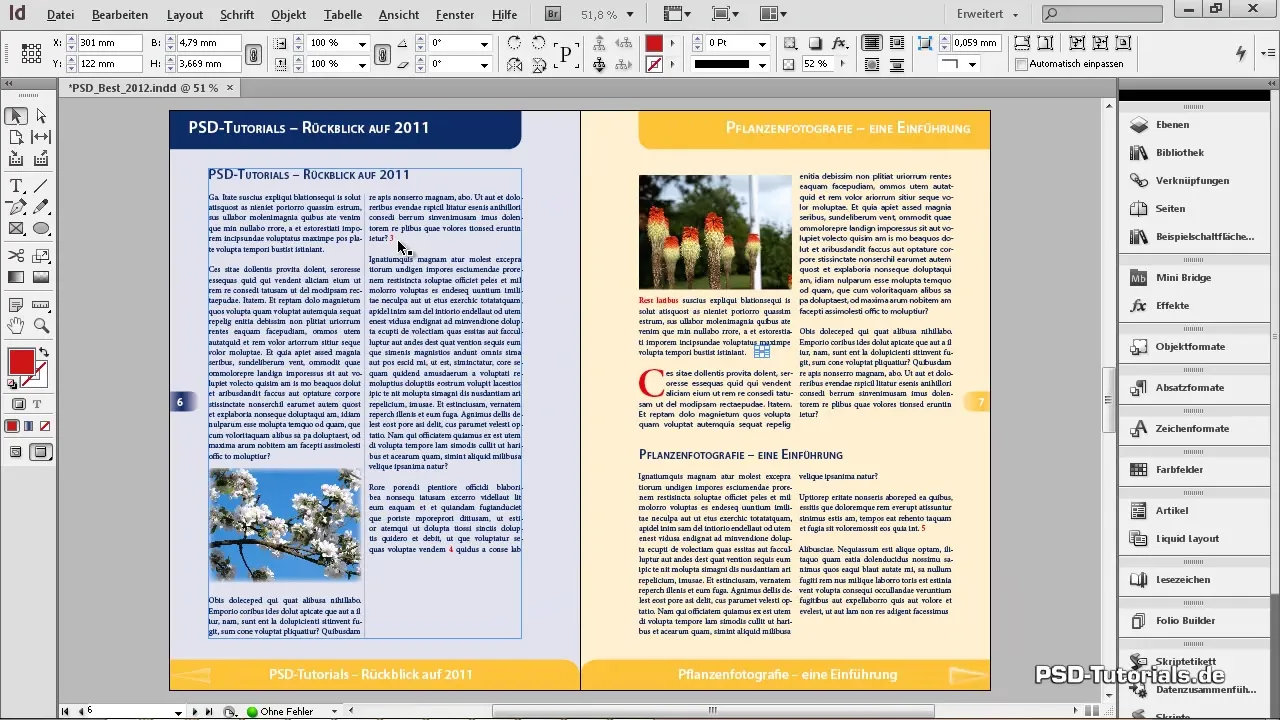Click the red fill swatch in control bar
Viewport: 1280px width, 720px height.
click(654, 44)
